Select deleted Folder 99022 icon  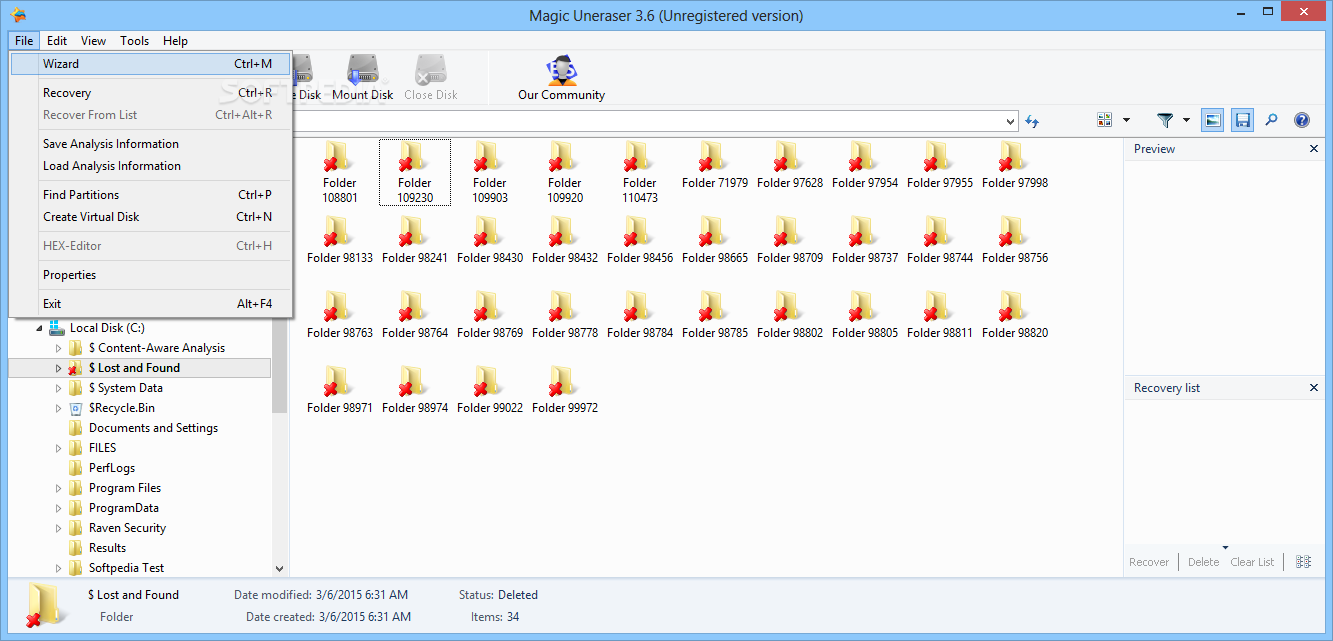(487, 383)
